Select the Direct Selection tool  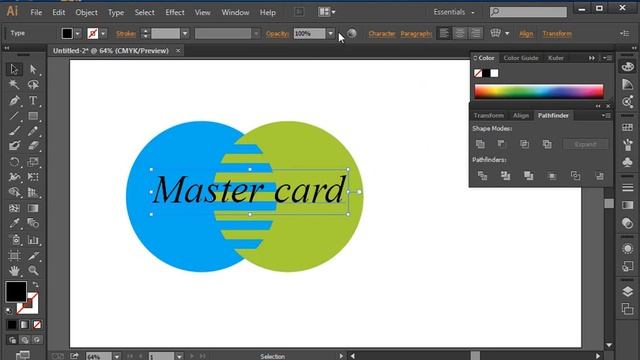coord(33,69)
